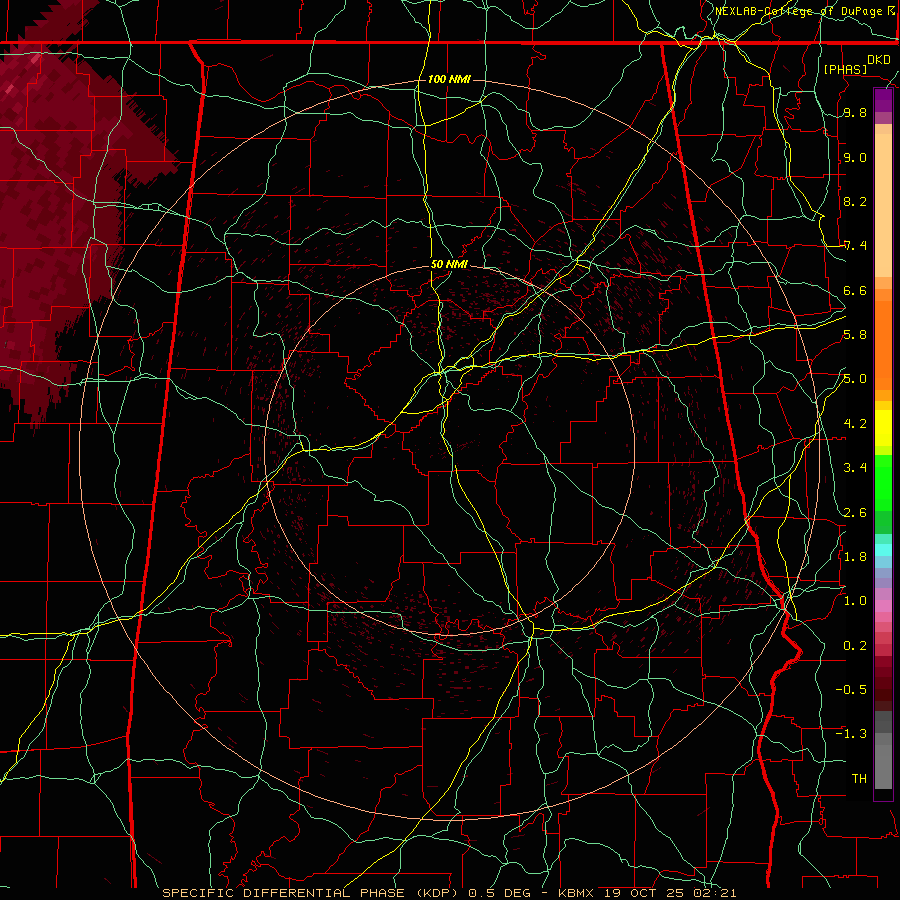
Task: Click the pink swatch on the color bar
Action: 883,606
